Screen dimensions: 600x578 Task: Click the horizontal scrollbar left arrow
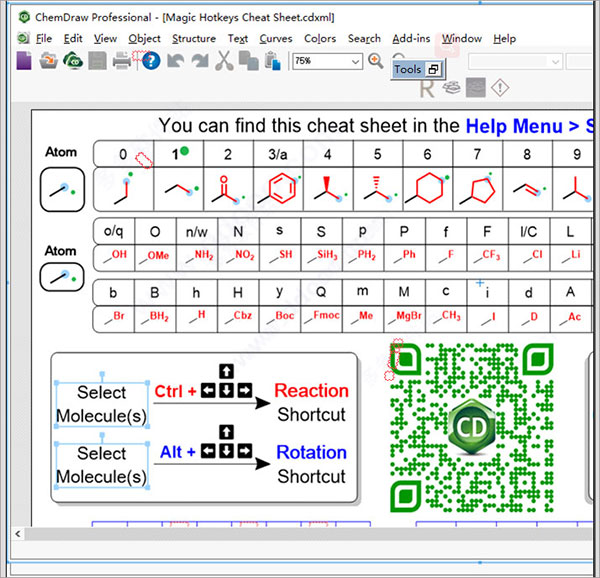click(x=18, y=534)
